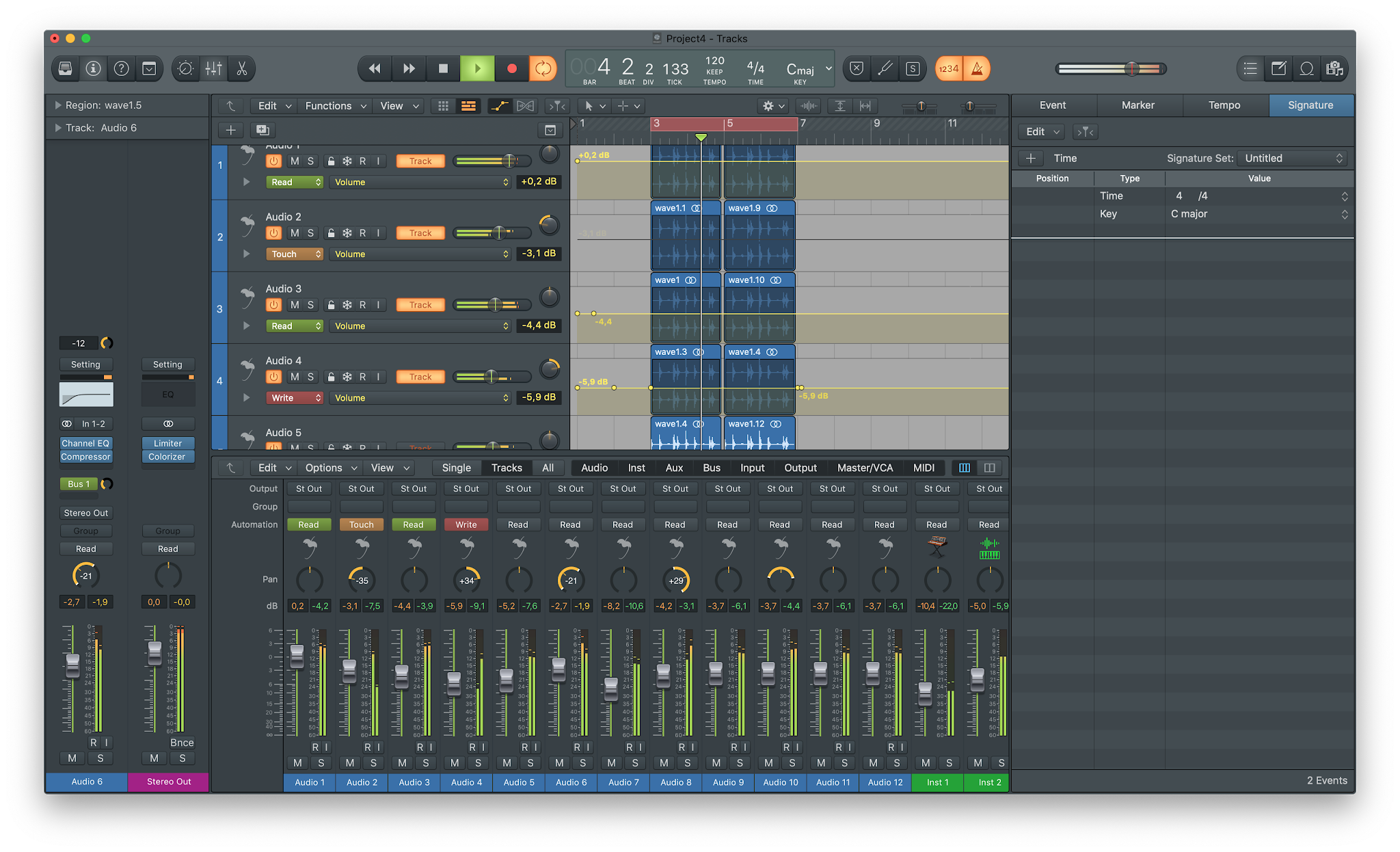Open the media Browsers icon
This screenshot has height=852, width=1400.
click(x=1334, y=68)
